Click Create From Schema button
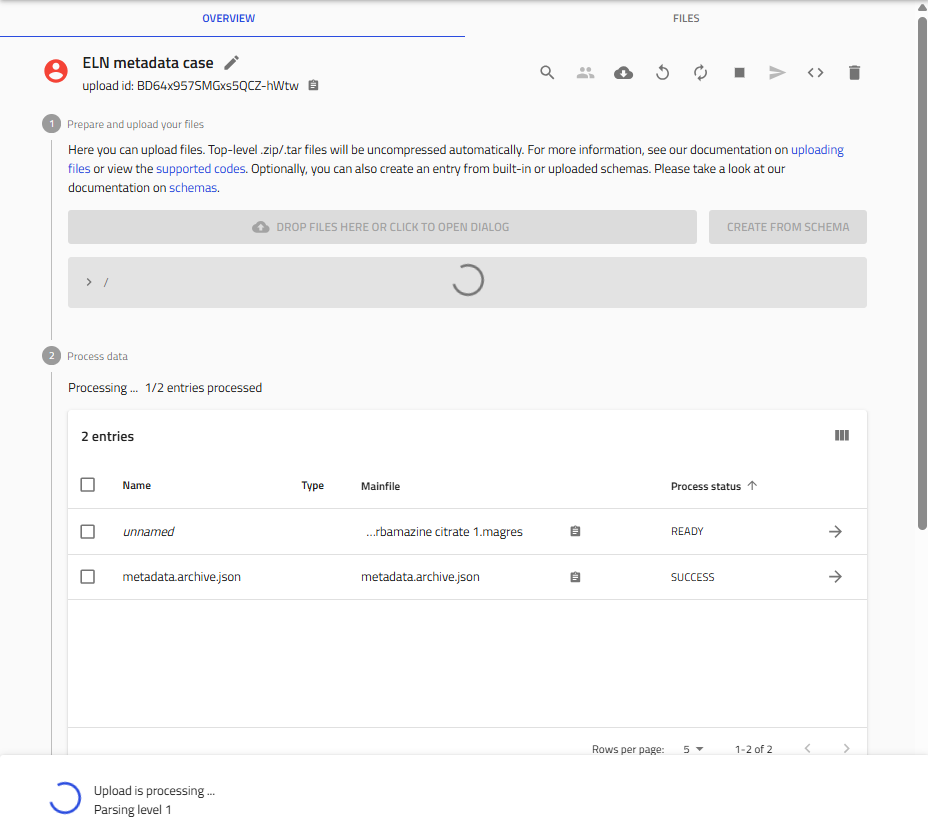Screen dimensions: 928x838 [x=788, y=227]
